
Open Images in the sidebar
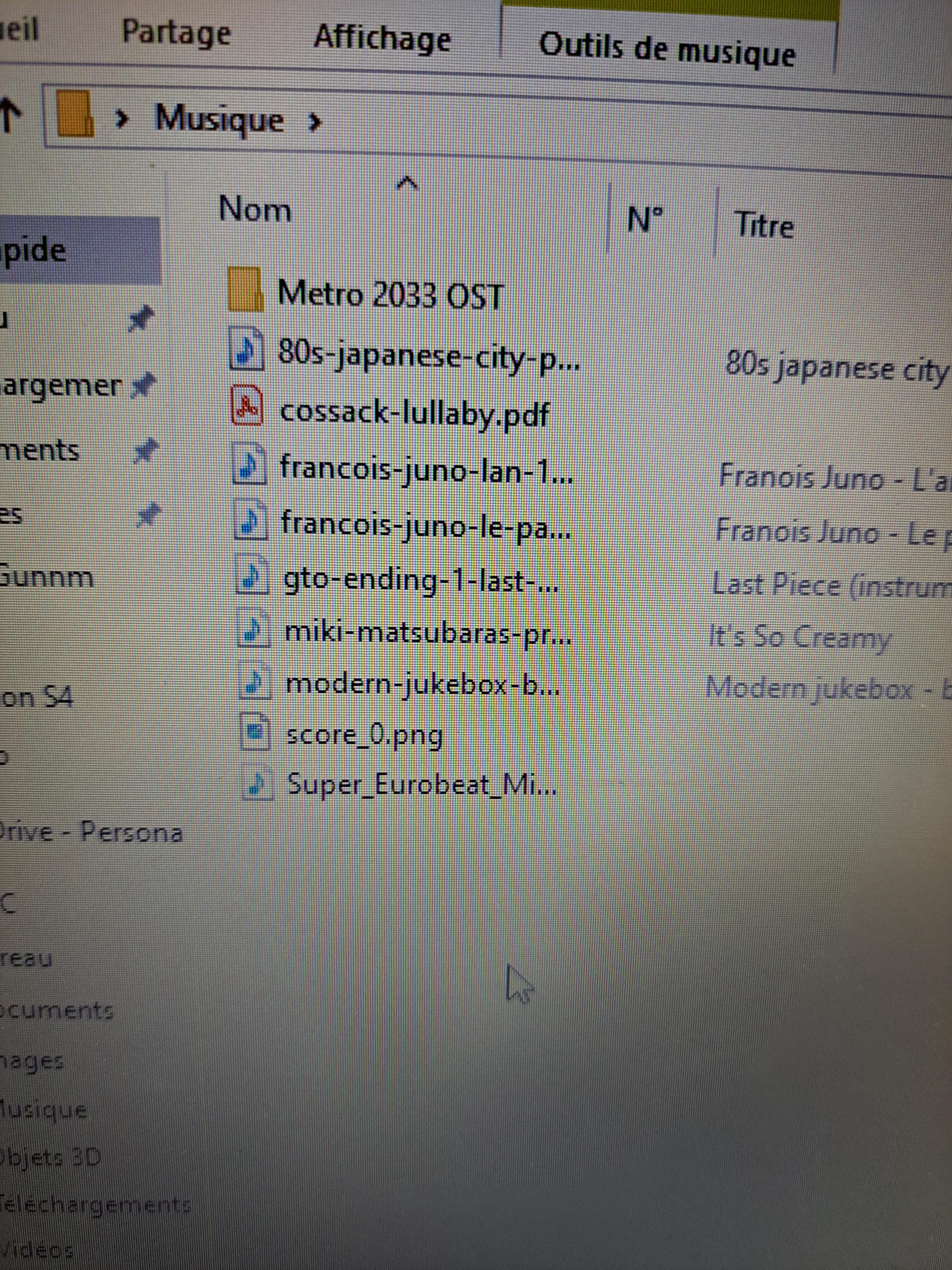point(32,1061)
